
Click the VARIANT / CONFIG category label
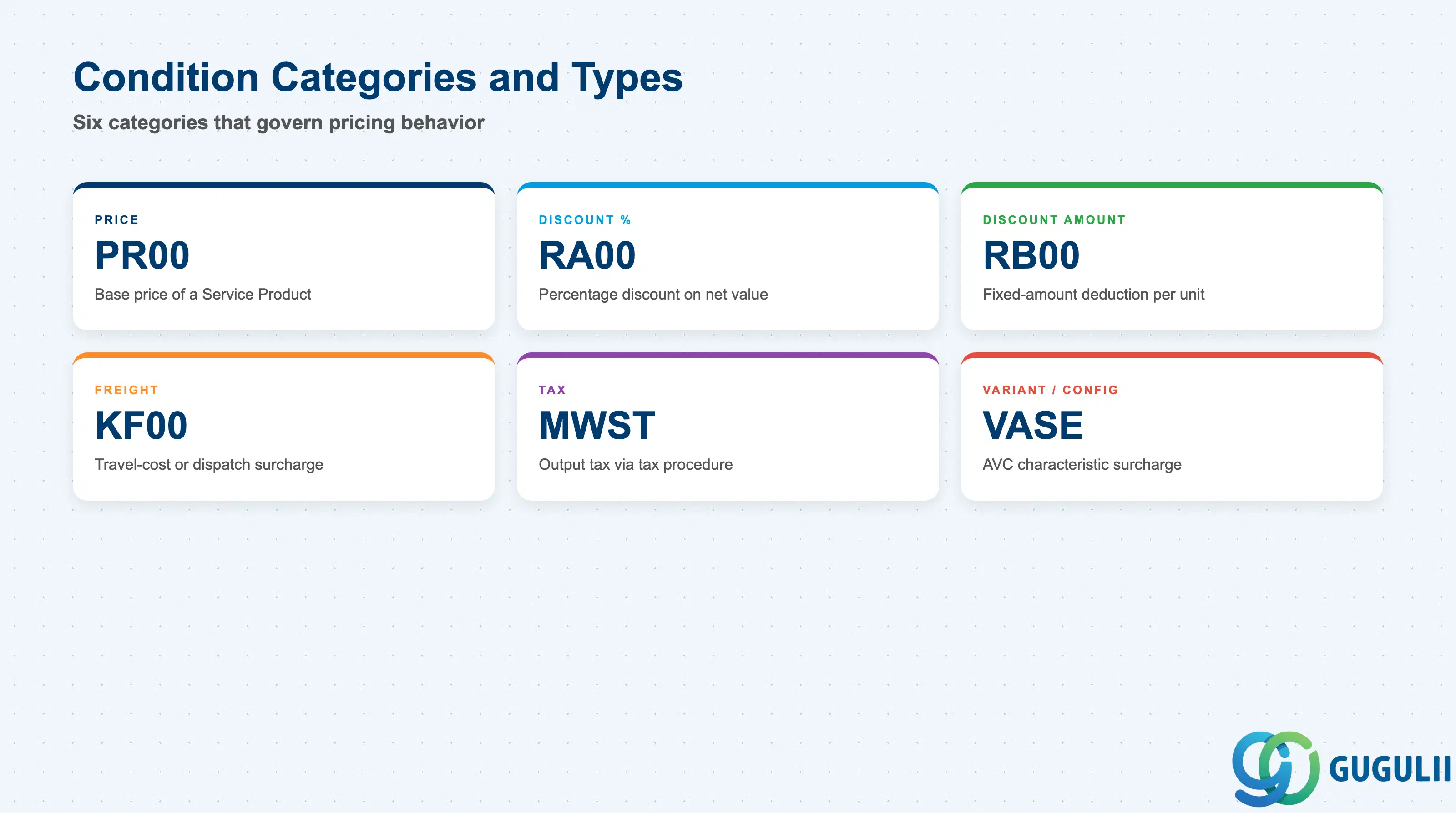pyautogui.click(x=1050, y=390)
